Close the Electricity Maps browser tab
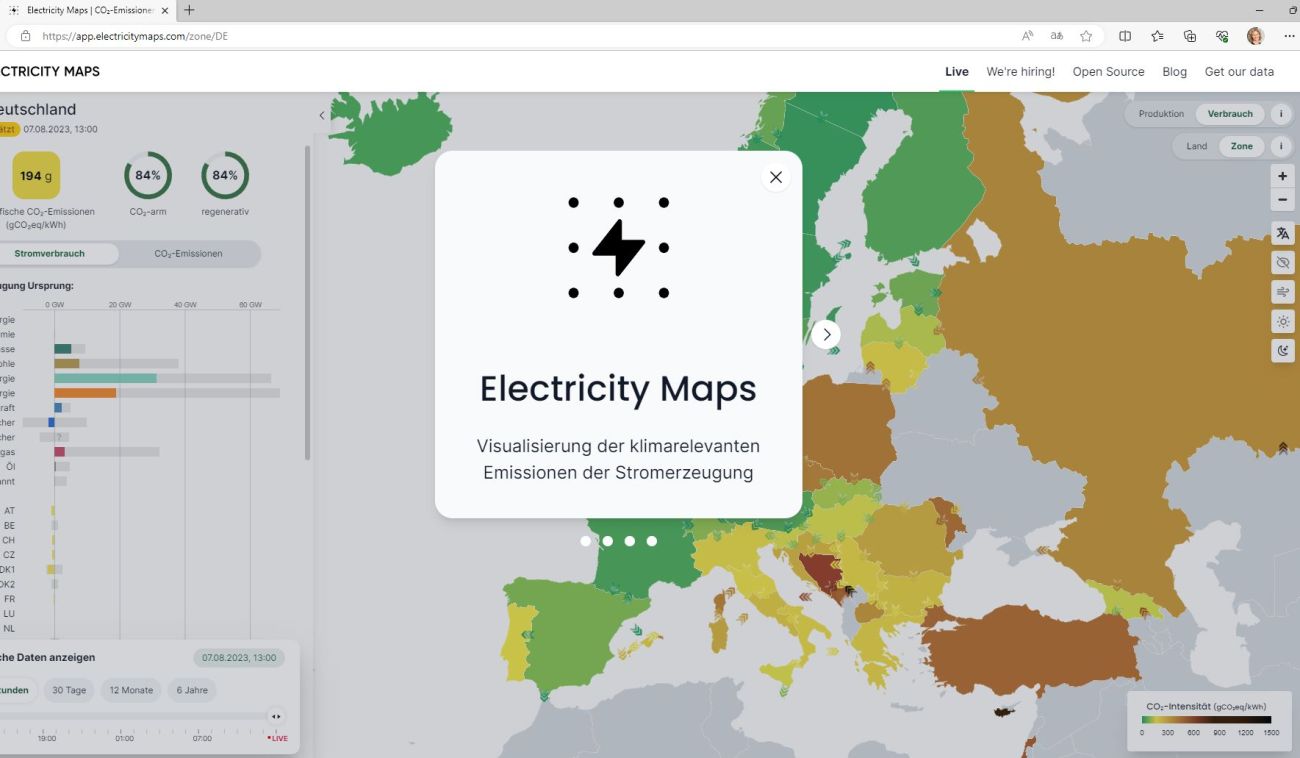The image size is (1300, 758). (165, 10)
